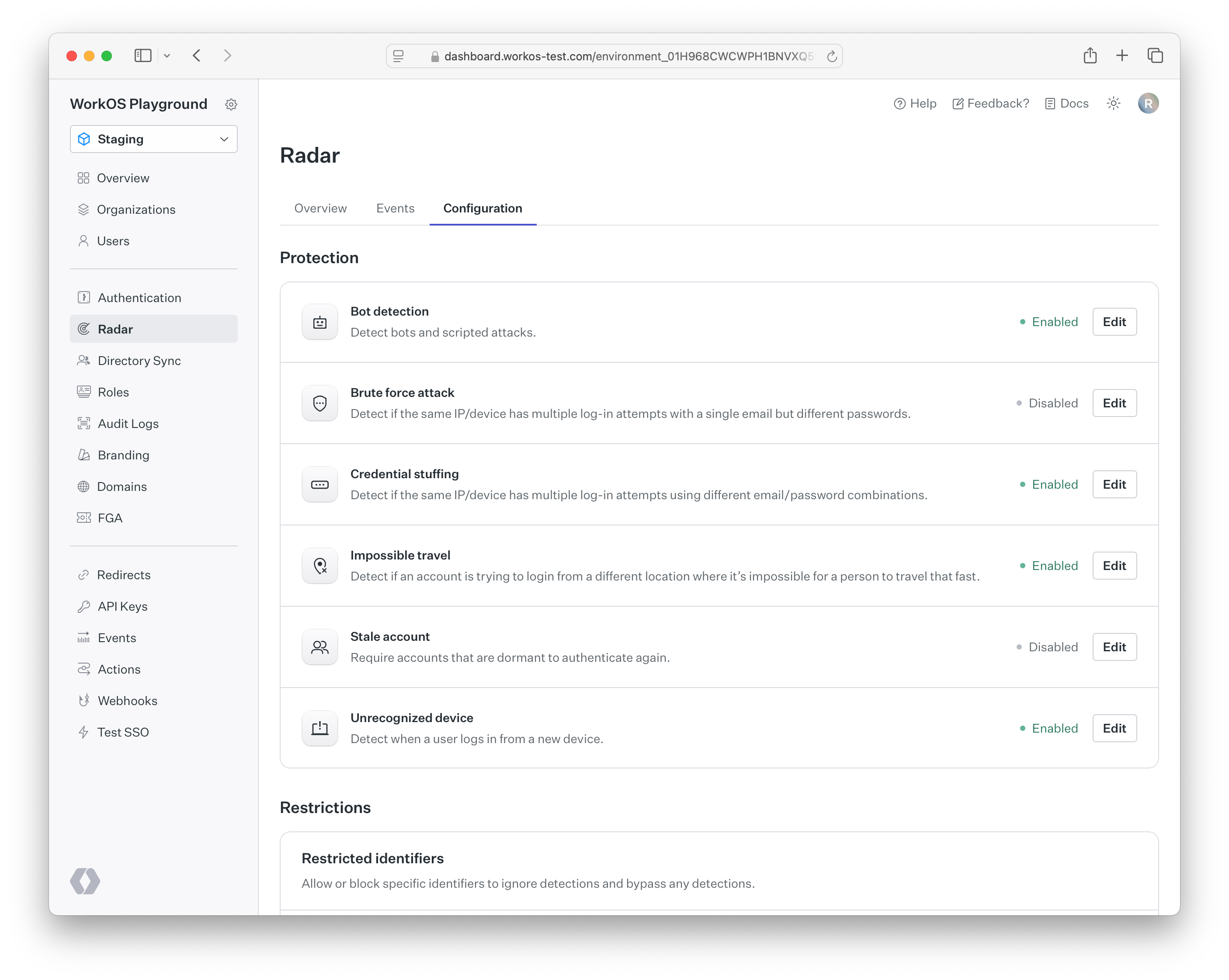Open Audit Logs page
This screenshot has height=980, width=1229.
pyautogui.click(x=153, y=424)
